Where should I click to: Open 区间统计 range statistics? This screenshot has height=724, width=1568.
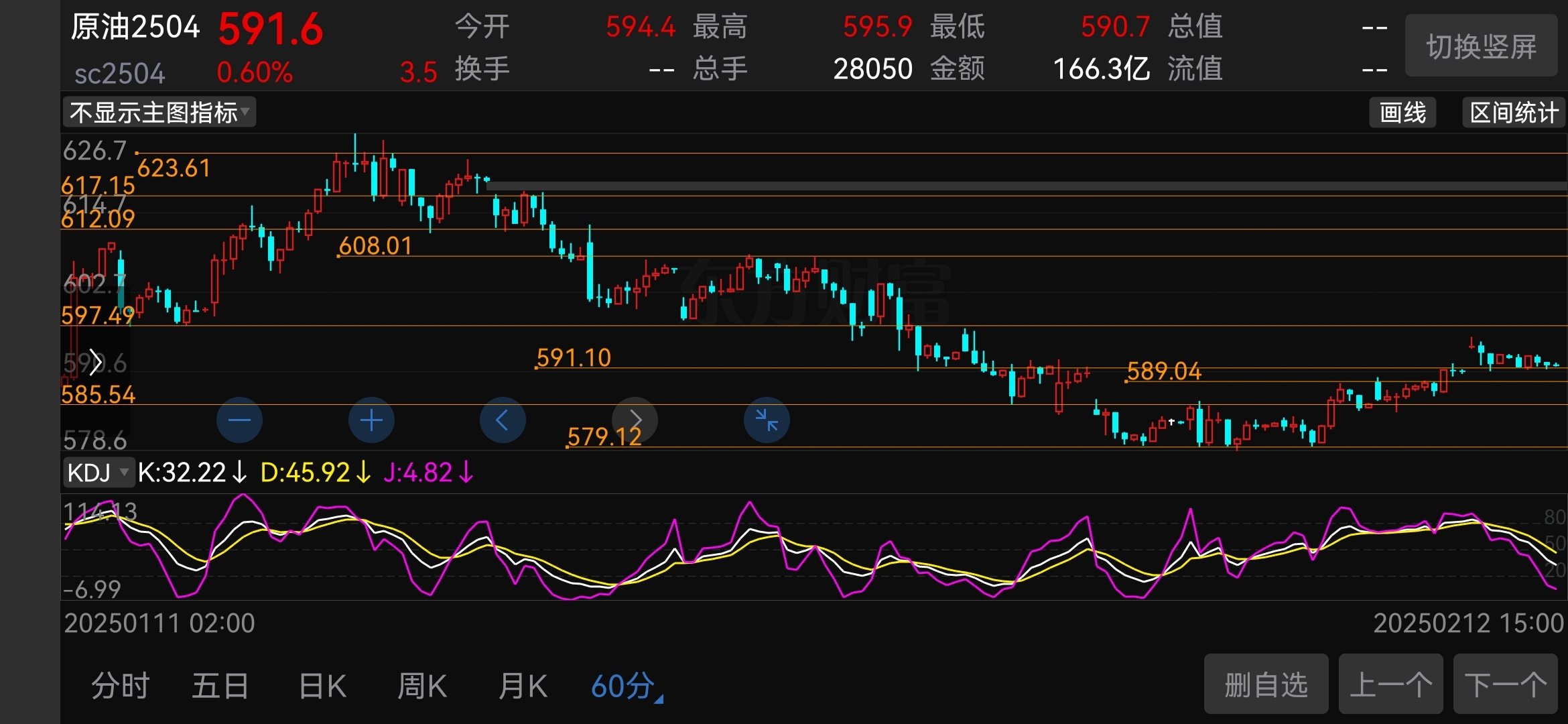(x=1513, y=113)
